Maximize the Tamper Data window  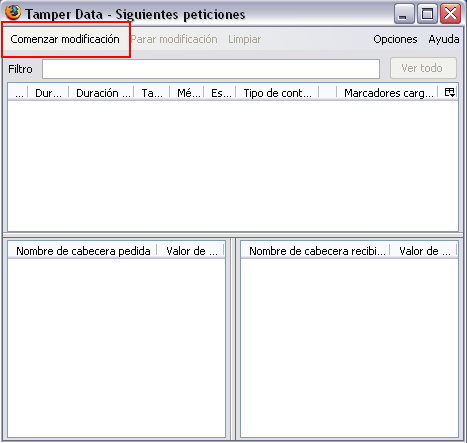[x=427, y=14]
